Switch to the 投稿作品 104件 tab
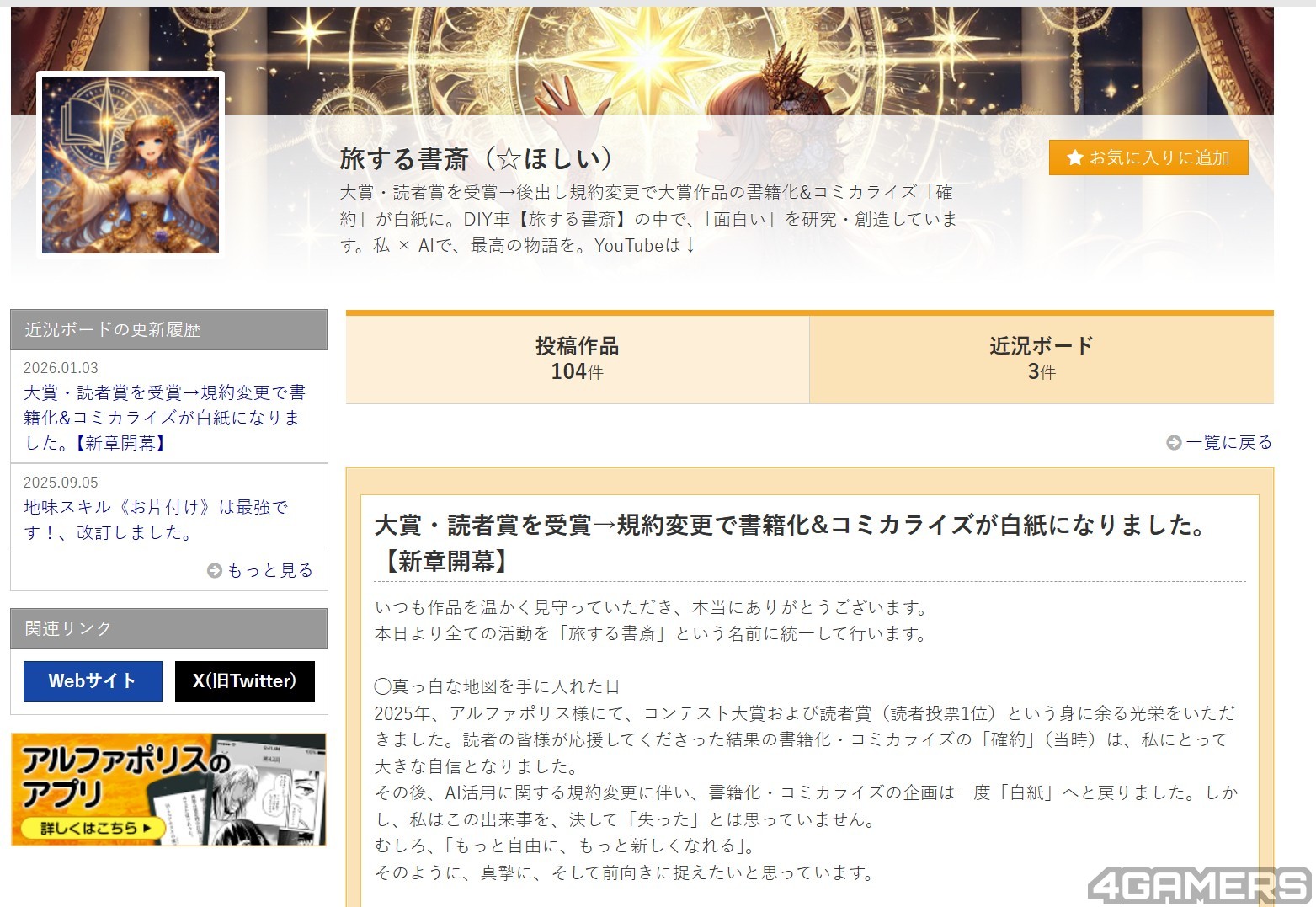The height and width of the screenshot is (907, 1316). (577, 359)
